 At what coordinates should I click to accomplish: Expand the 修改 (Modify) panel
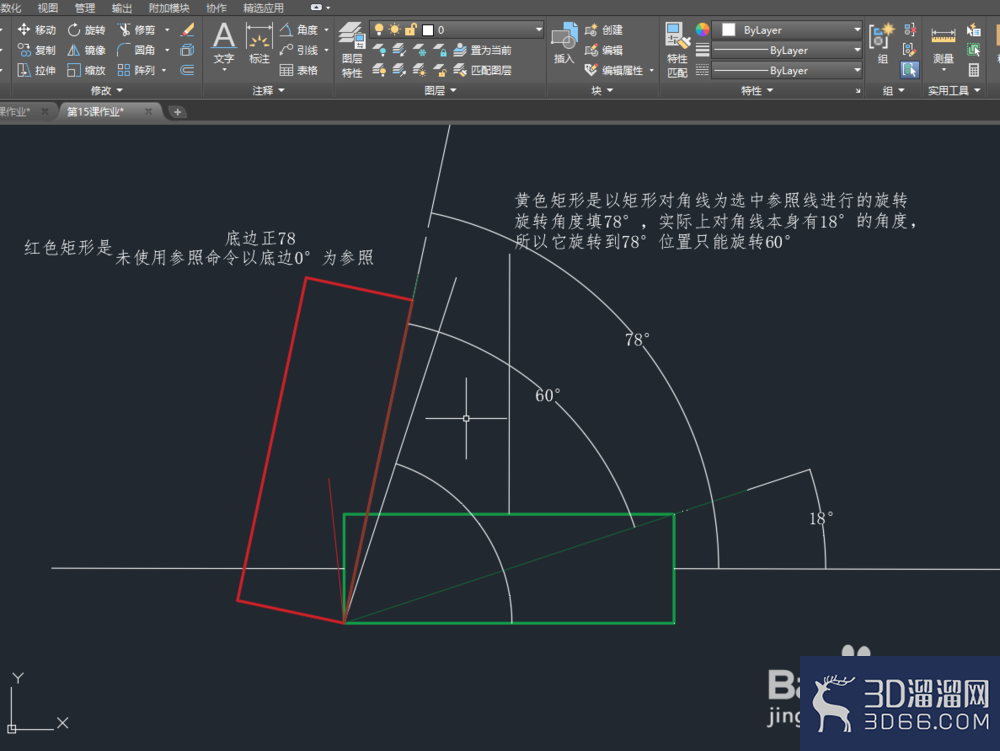(x=107, y=91)
